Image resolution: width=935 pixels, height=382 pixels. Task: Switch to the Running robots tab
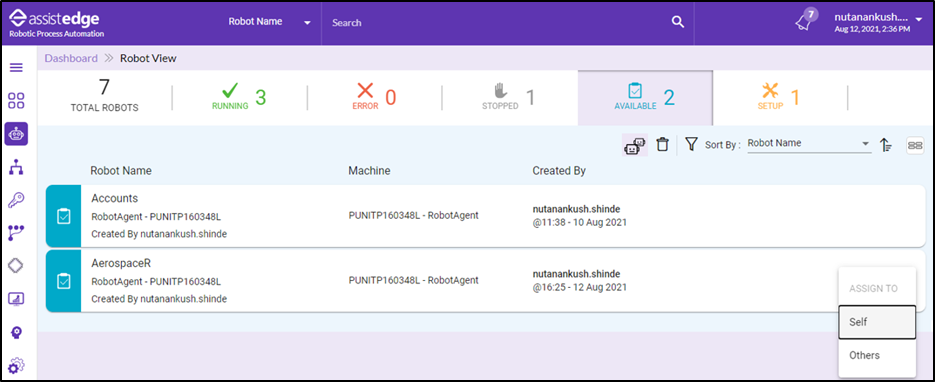[x=239, y=98]
